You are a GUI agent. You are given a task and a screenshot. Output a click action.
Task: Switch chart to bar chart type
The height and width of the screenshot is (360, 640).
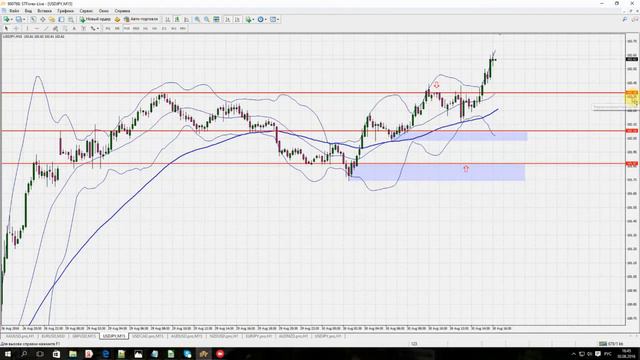point(167,19)
